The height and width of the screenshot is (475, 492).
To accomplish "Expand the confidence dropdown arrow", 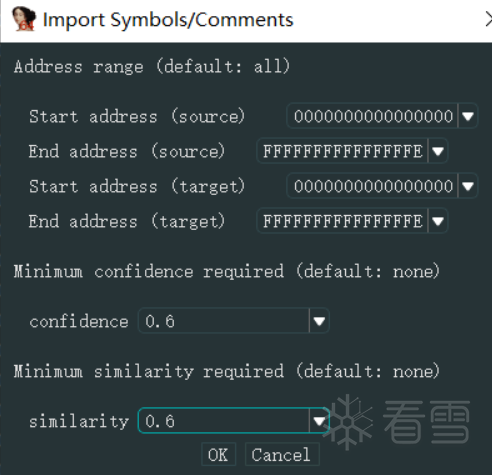I will tap(319, 321).
